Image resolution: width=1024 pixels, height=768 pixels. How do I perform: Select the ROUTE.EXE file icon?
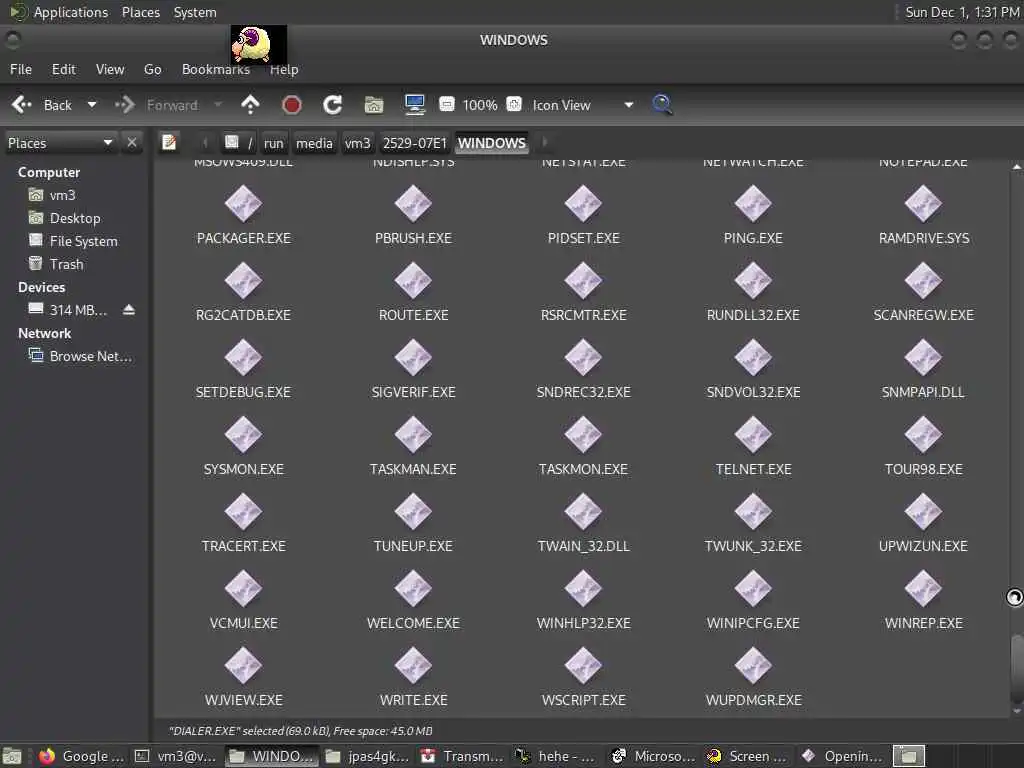tap(413, 281)
